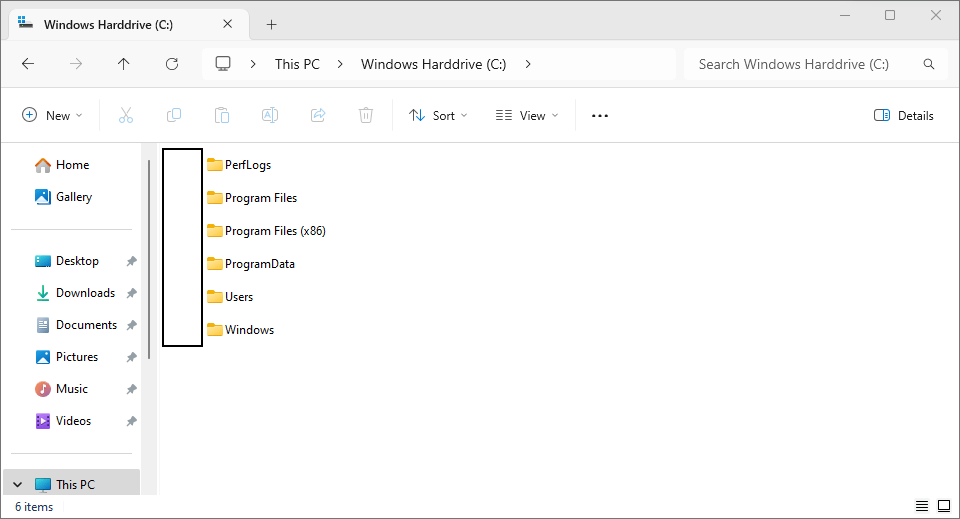Expand chevron after This PC breadcrumb
This screenshot has height=519, width=960.
pos(340,64)
